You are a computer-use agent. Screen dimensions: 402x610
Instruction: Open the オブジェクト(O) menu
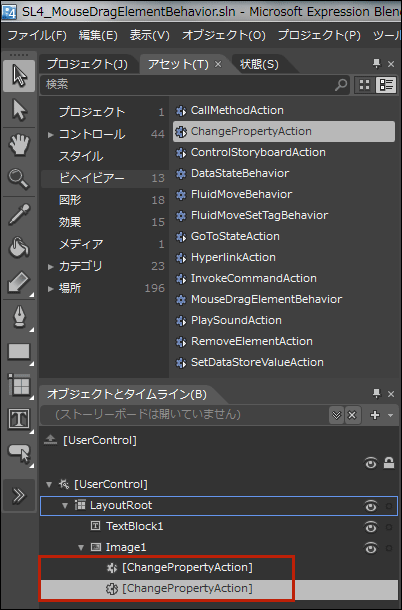pos(224,35)
